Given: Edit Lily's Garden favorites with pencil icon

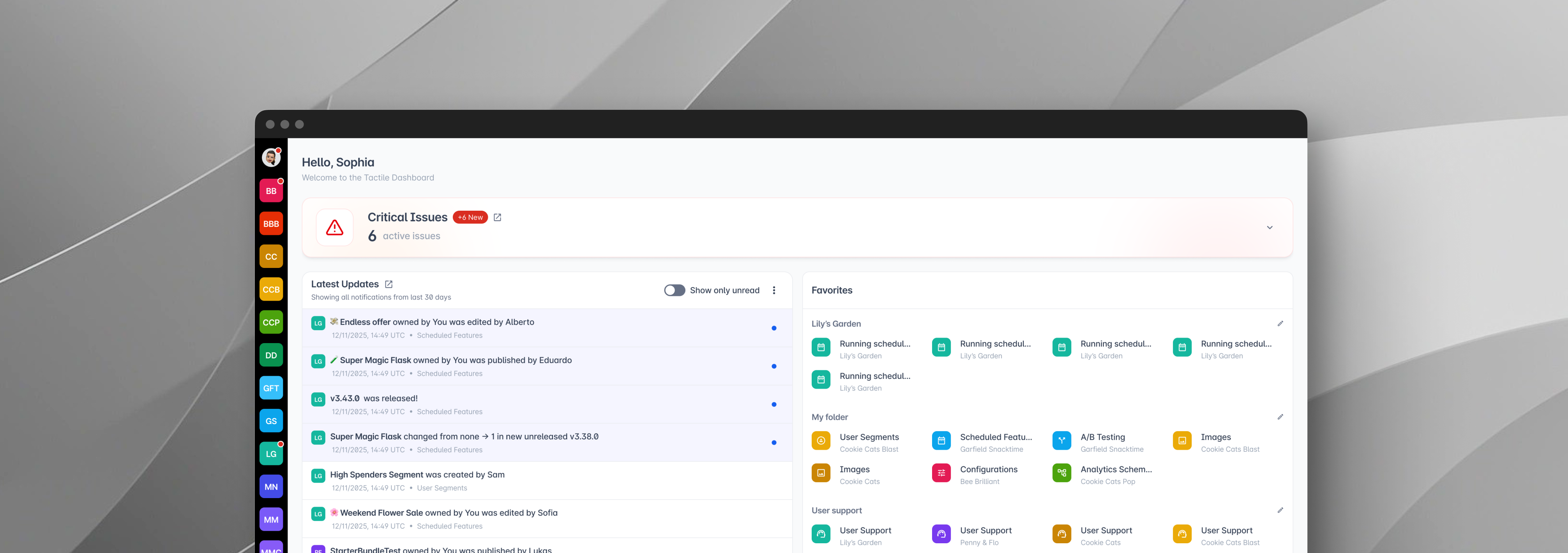Looking at the screenshot, I should 1280,324.
